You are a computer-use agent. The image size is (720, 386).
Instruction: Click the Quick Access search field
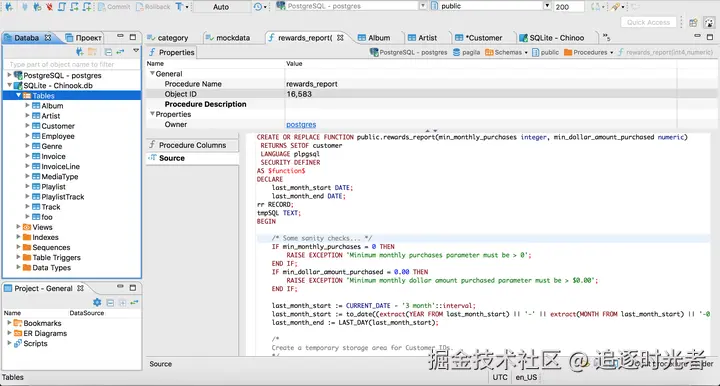(x=648, y=22)
